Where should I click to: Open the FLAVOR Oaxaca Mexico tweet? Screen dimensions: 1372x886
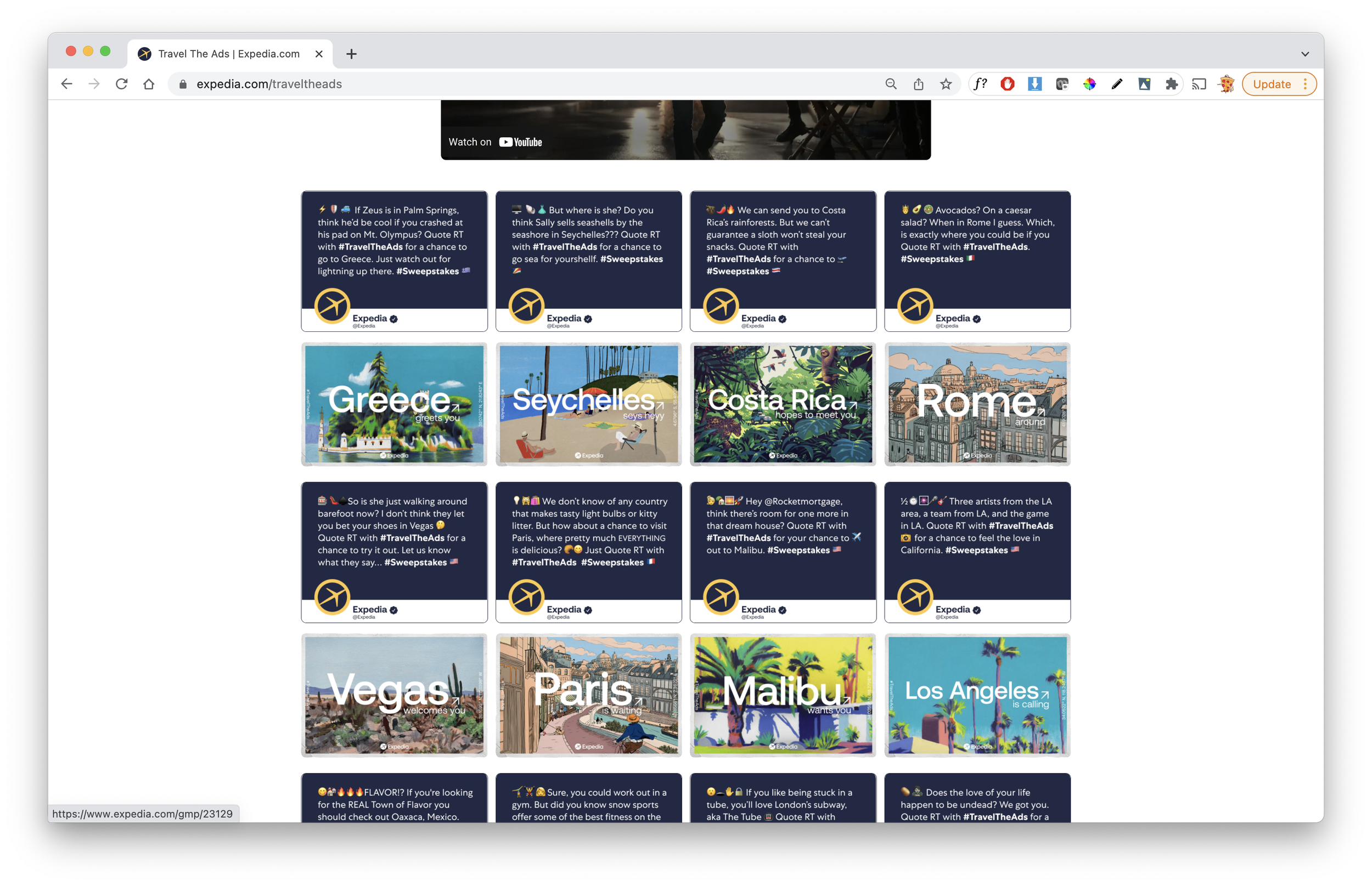coord(394,799)
